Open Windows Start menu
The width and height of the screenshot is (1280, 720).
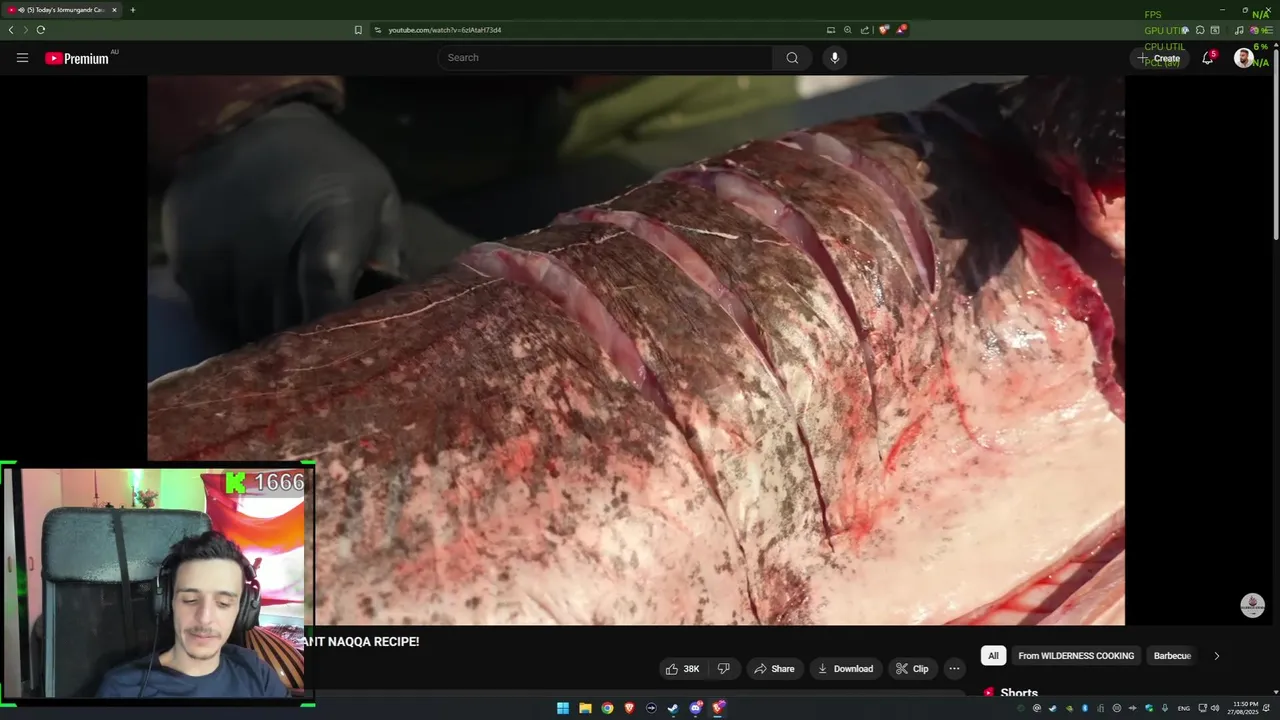pyautogui.click(x=563, y=708)
